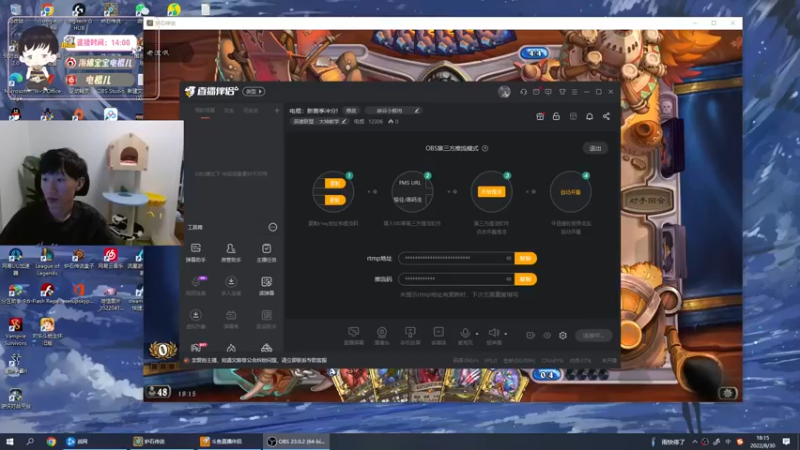Open League of Legends desktop shortcut

[47, 262]
